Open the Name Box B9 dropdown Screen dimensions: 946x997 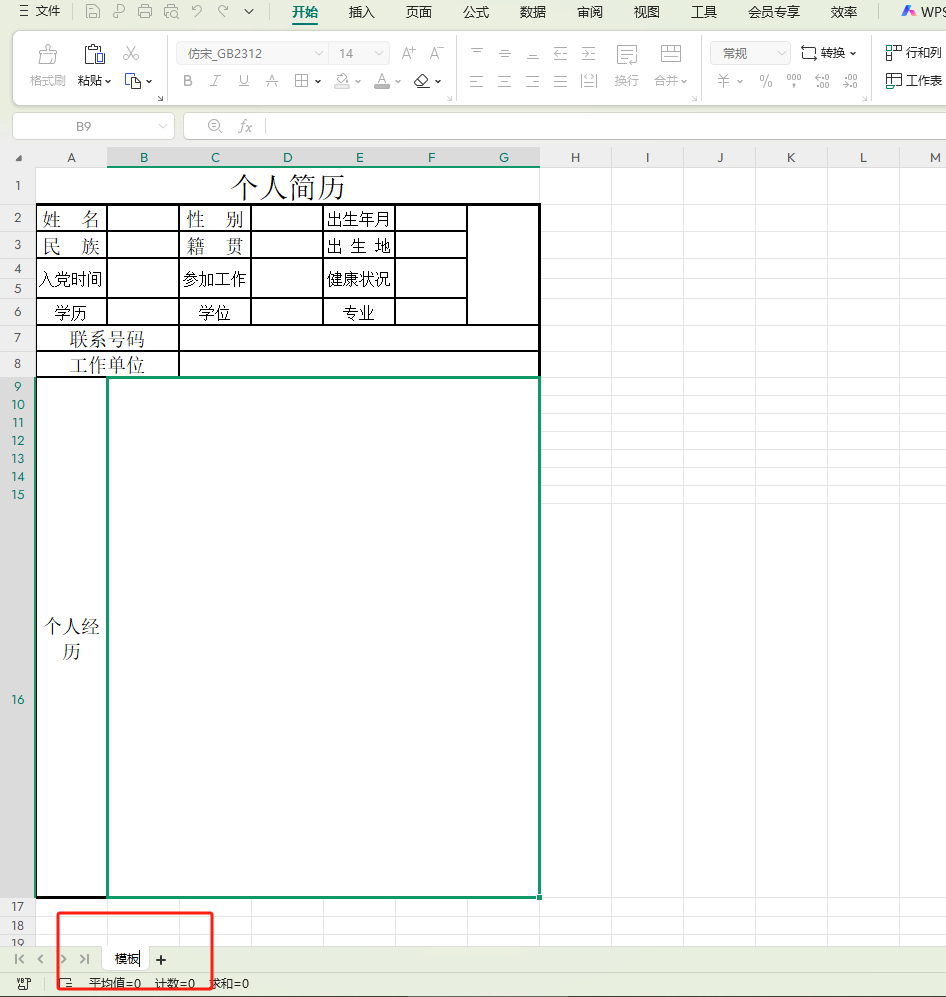tap(163, 127)
